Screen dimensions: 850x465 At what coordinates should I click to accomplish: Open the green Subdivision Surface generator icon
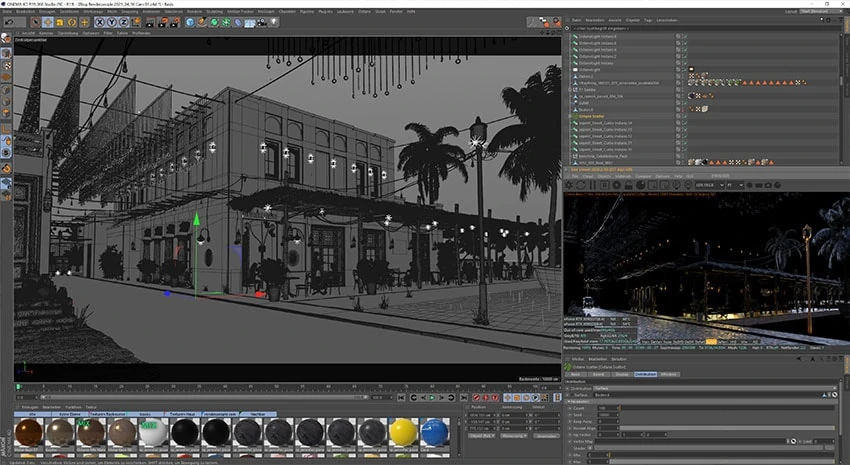pyautogui.click(x=214, y=22)
